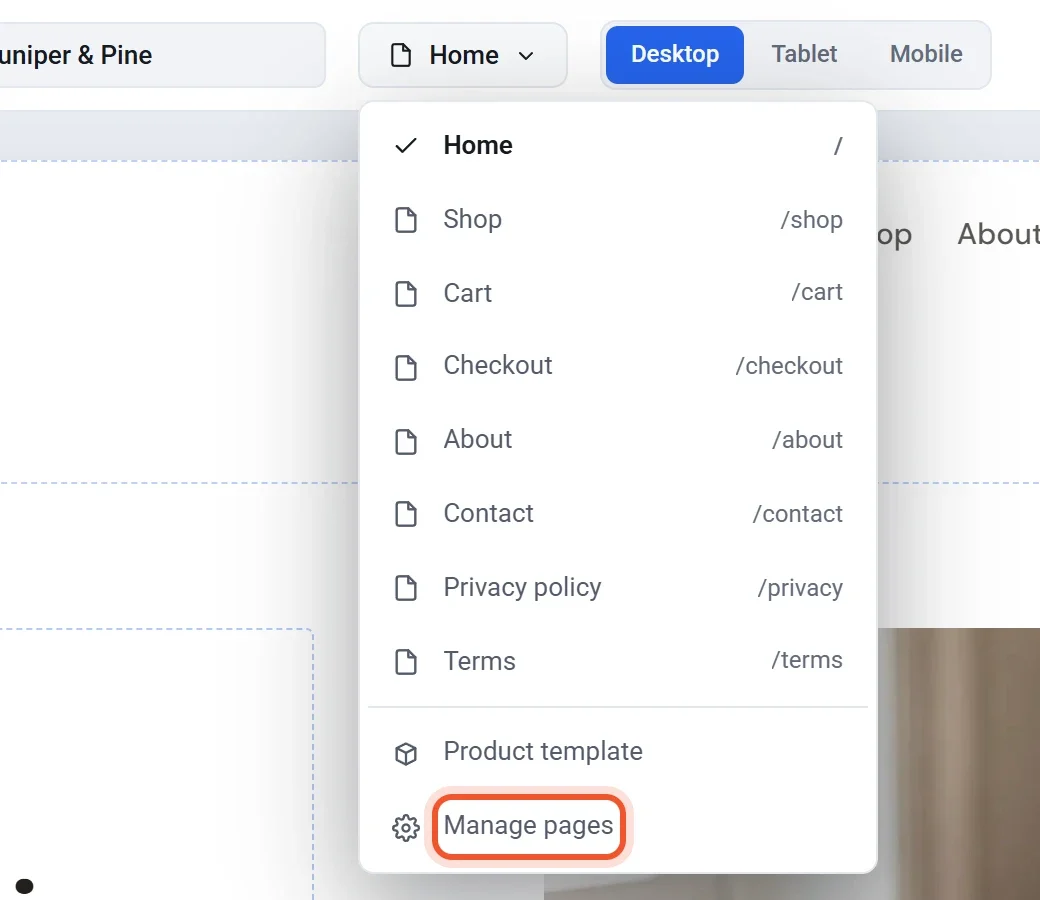
Task: Click the file icon beside Privacy policy
Action: pyautogui.click(x=406, y=588)
